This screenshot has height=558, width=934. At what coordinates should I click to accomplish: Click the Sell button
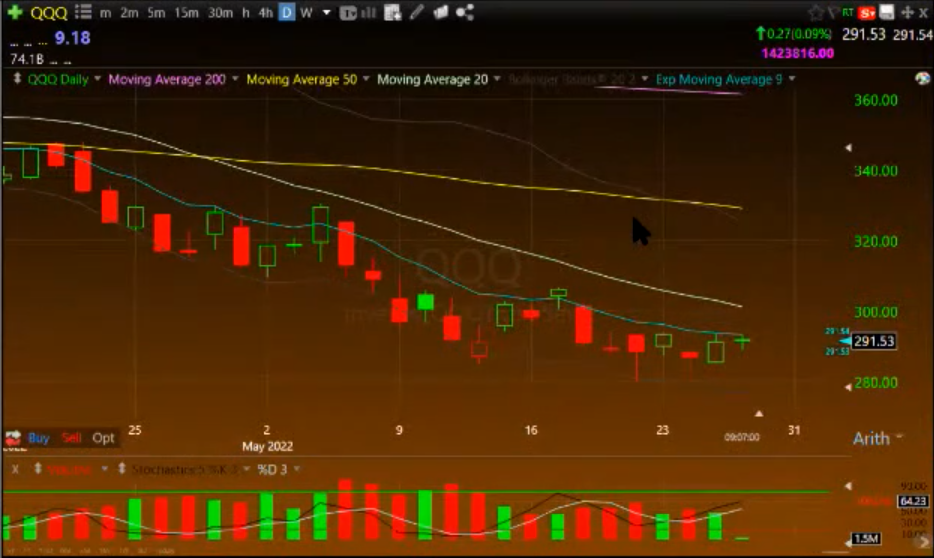point(71,438)
